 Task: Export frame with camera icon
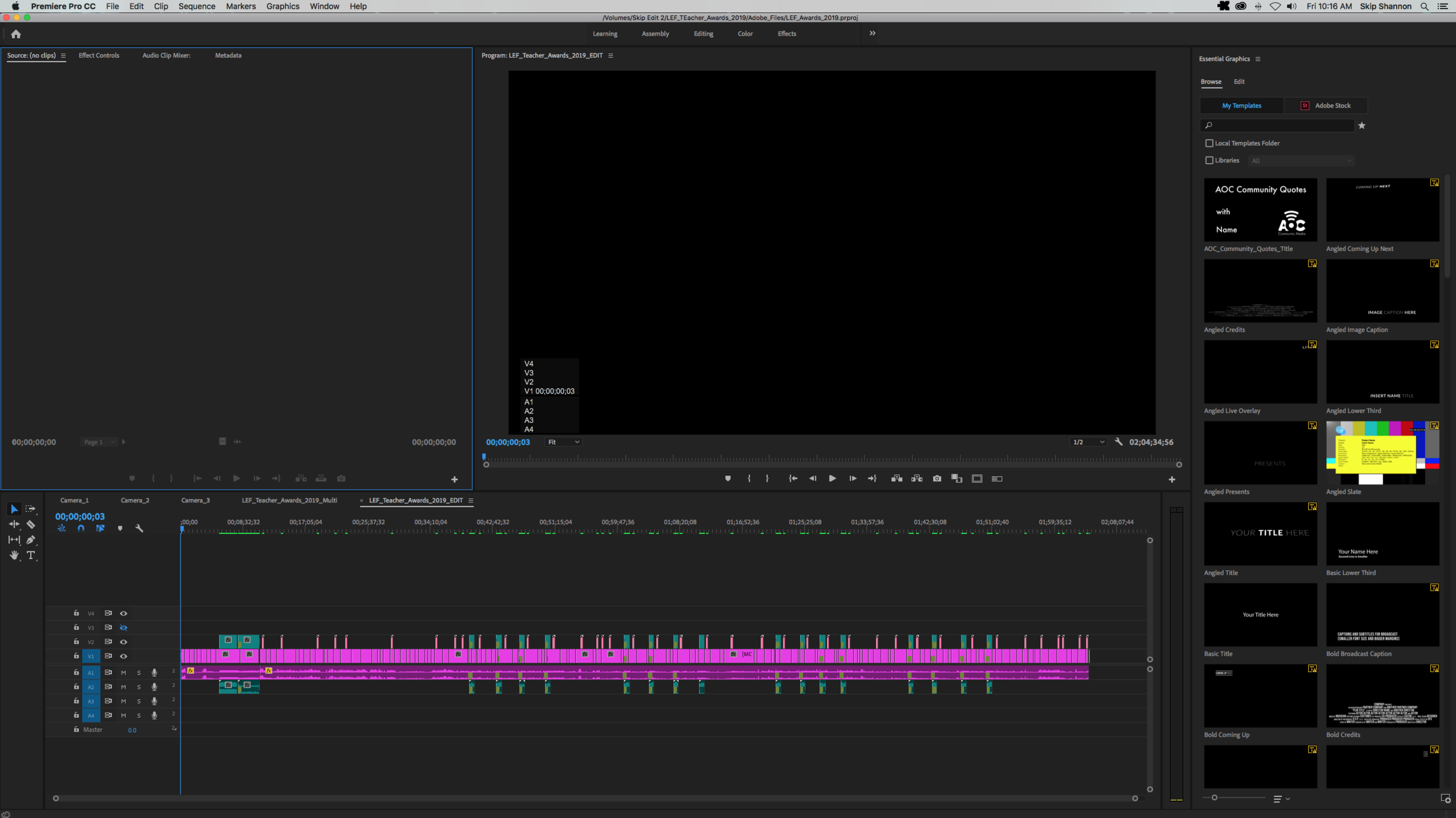point(937,479)
